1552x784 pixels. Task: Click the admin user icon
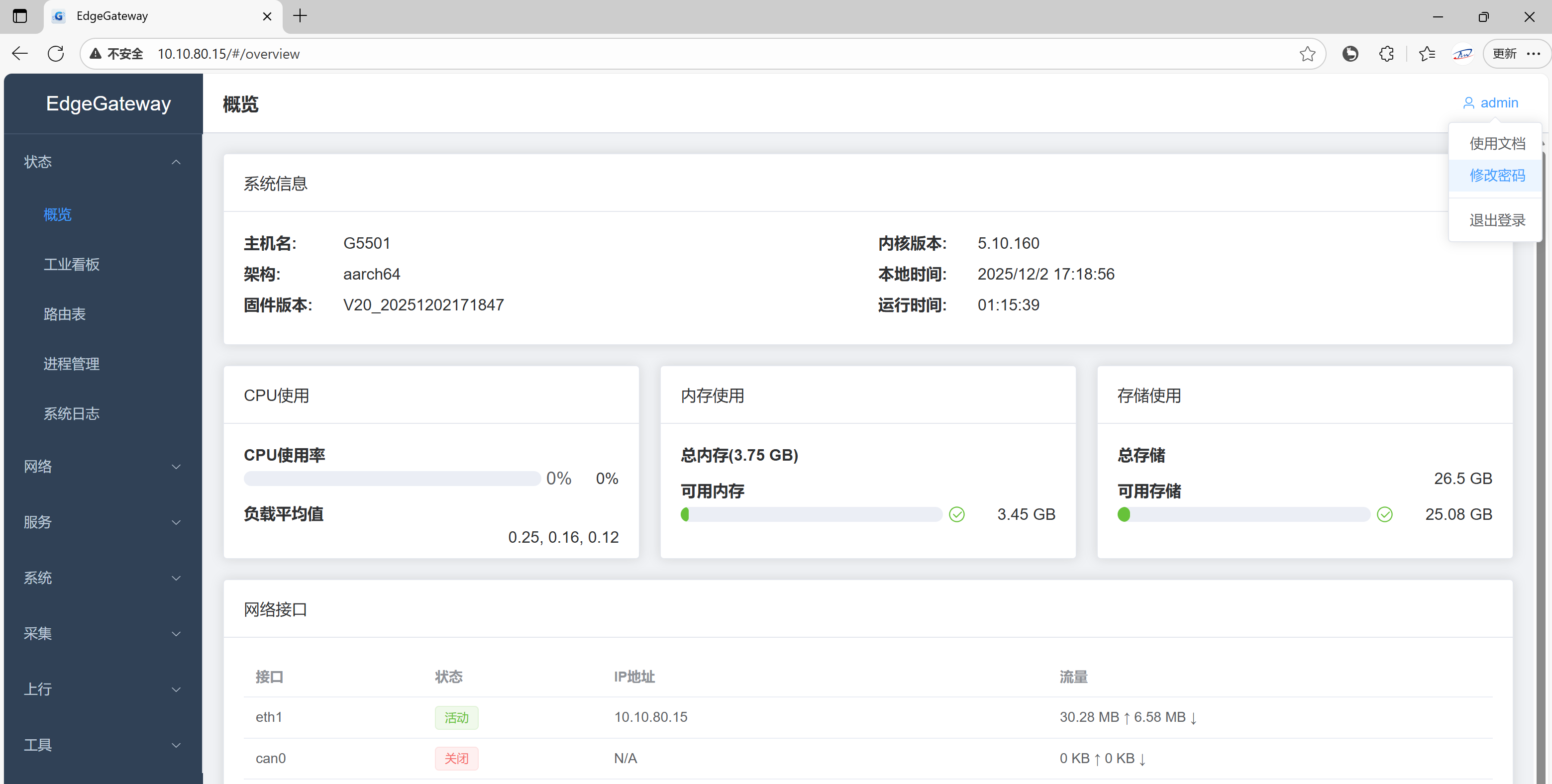pos(1468,103)
